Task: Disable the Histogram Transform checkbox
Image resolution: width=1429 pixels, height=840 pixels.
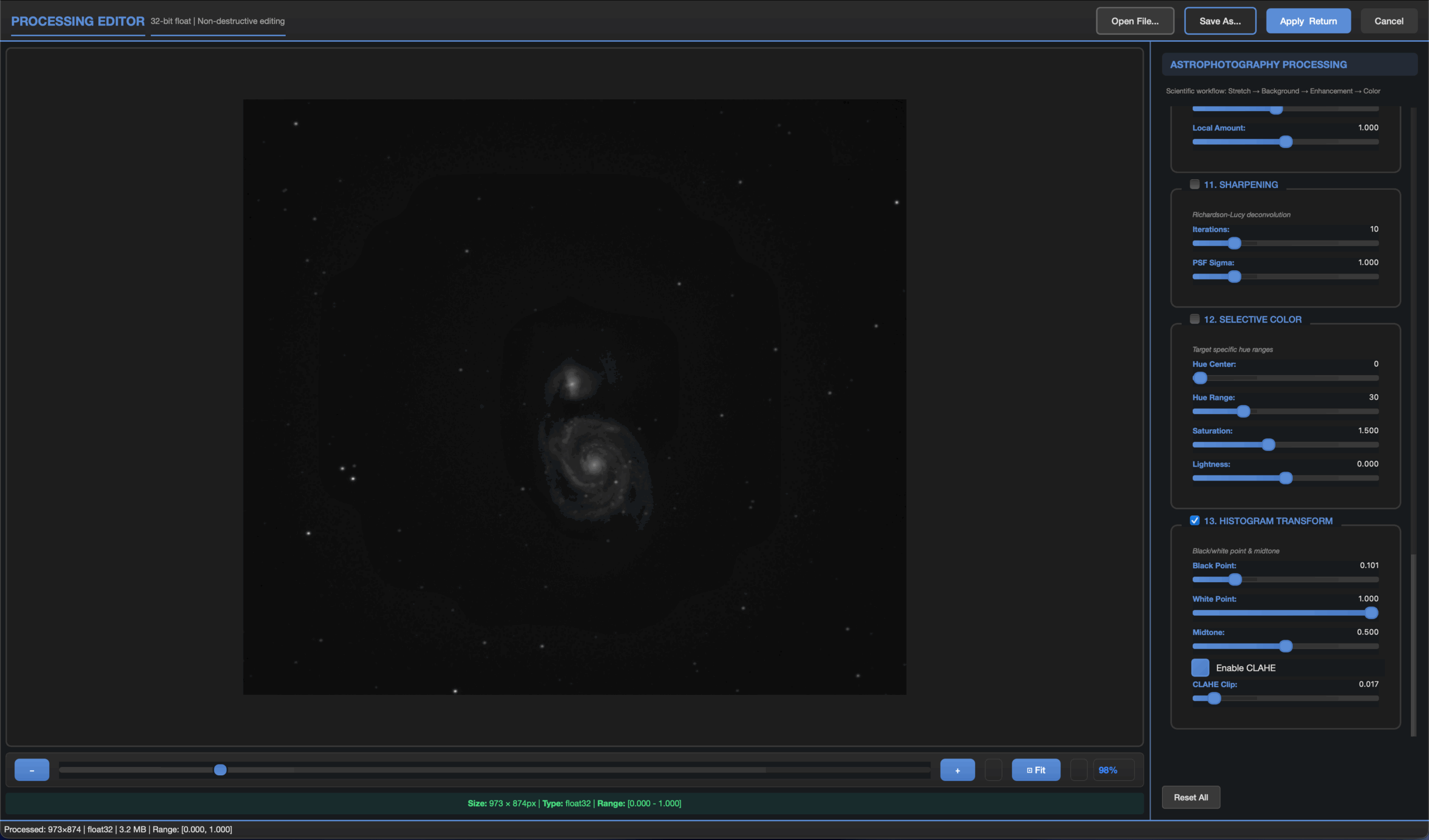Action: (1195, 520)
